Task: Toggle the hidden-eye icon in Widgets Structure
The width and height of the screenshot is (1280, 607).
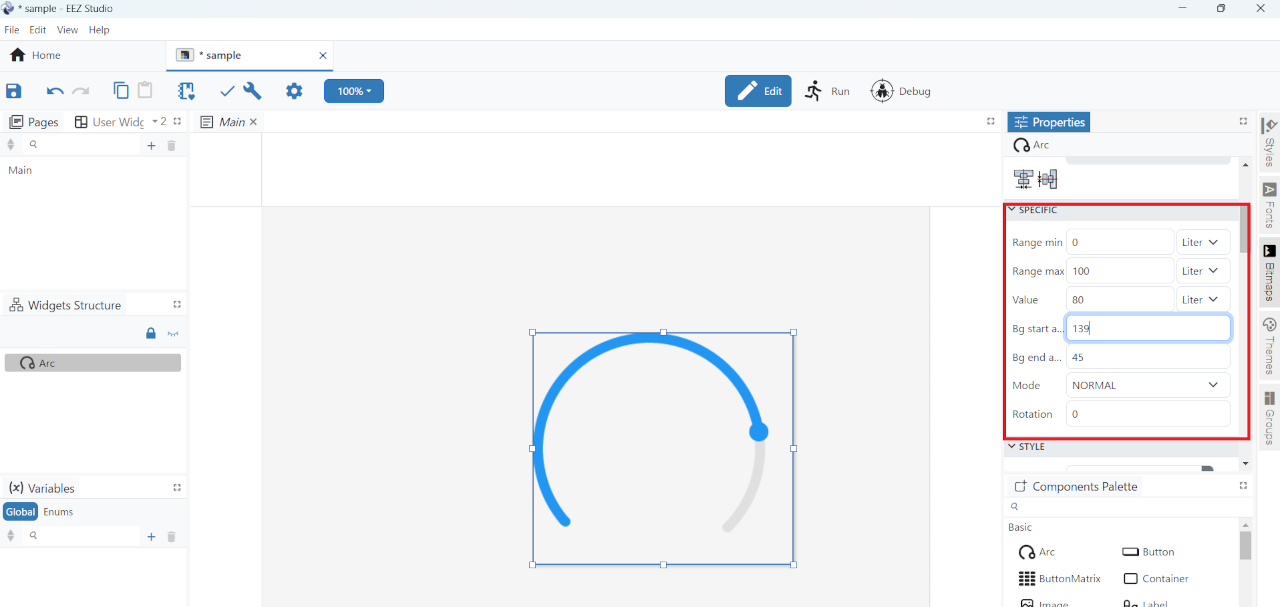Action: click(173, 333)
